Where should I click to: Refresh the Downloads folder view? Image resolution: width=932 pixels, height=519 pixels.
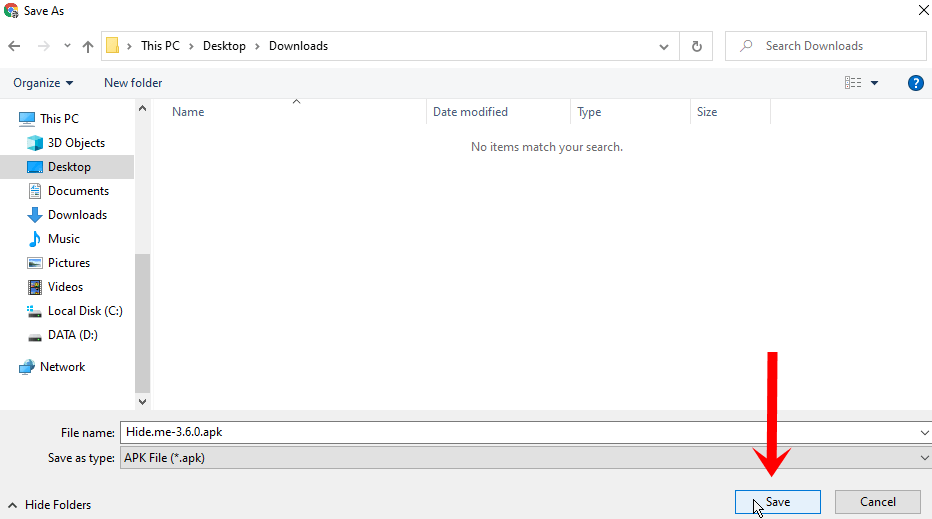(x=697, y=46)
